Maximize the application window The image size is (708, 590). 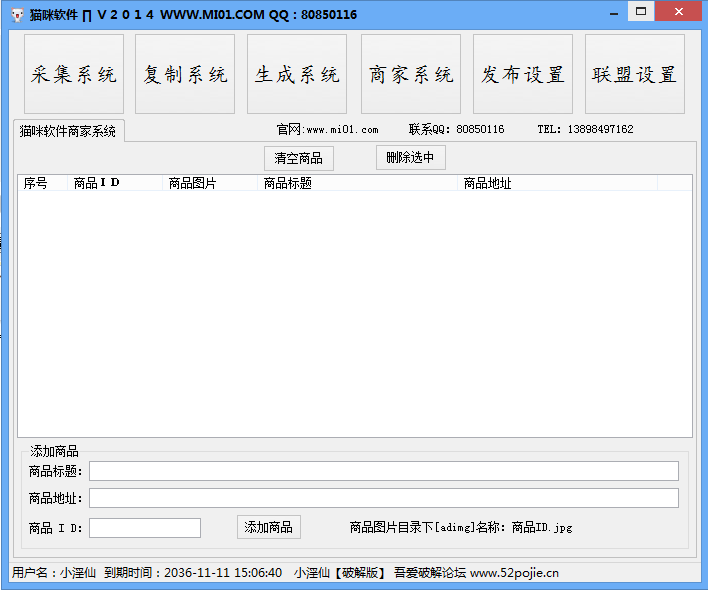[641, 12]
